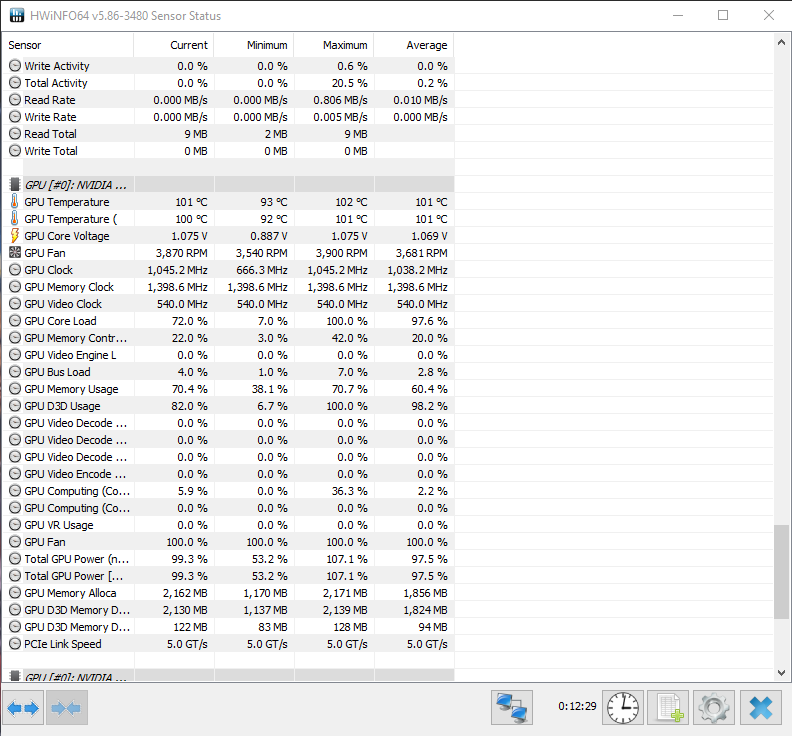792x736 pixels.
Task: Minimize the HWiNFO64 Sensor Status window
Action: 678,15
